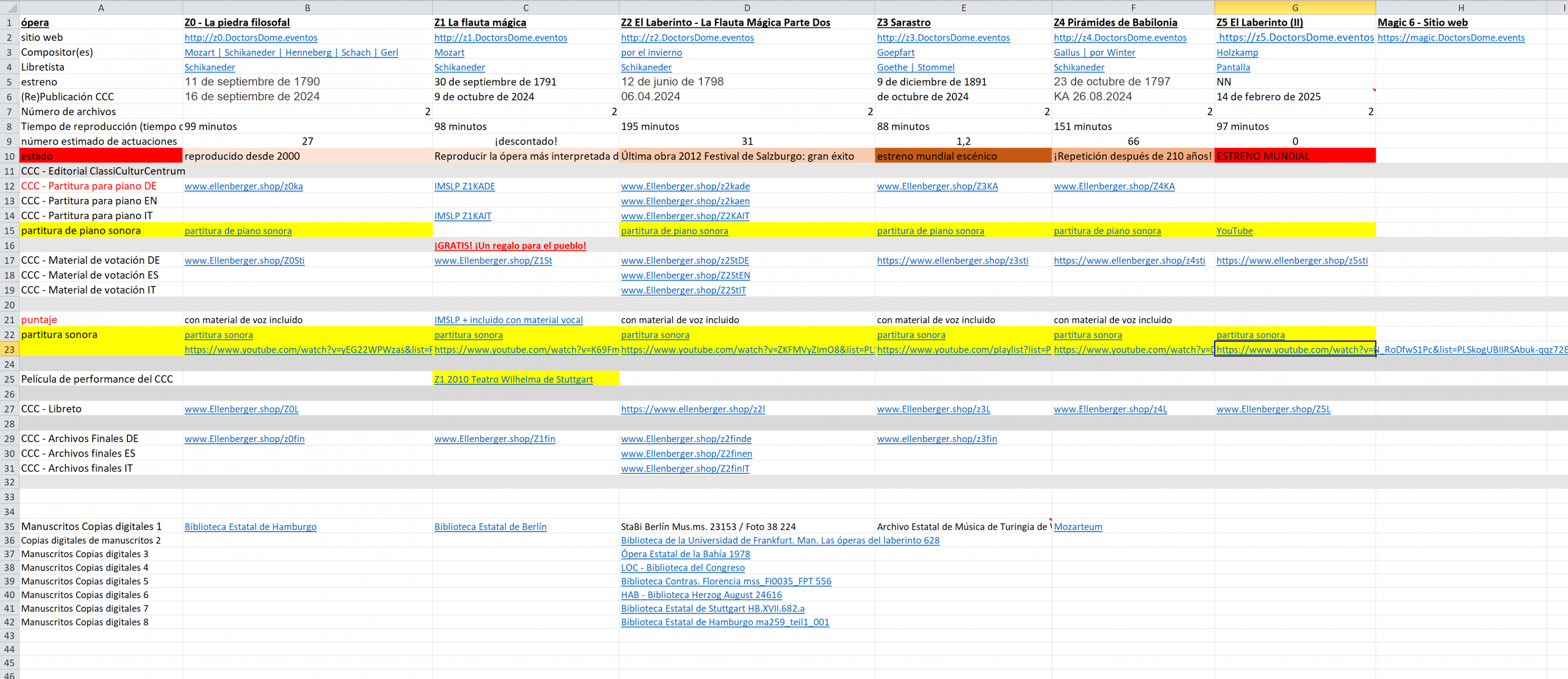Click the ¡GRATIS! ¡Un regalo para el pueblo! link
Screen dimensions: 1568x679
[510, 246]
